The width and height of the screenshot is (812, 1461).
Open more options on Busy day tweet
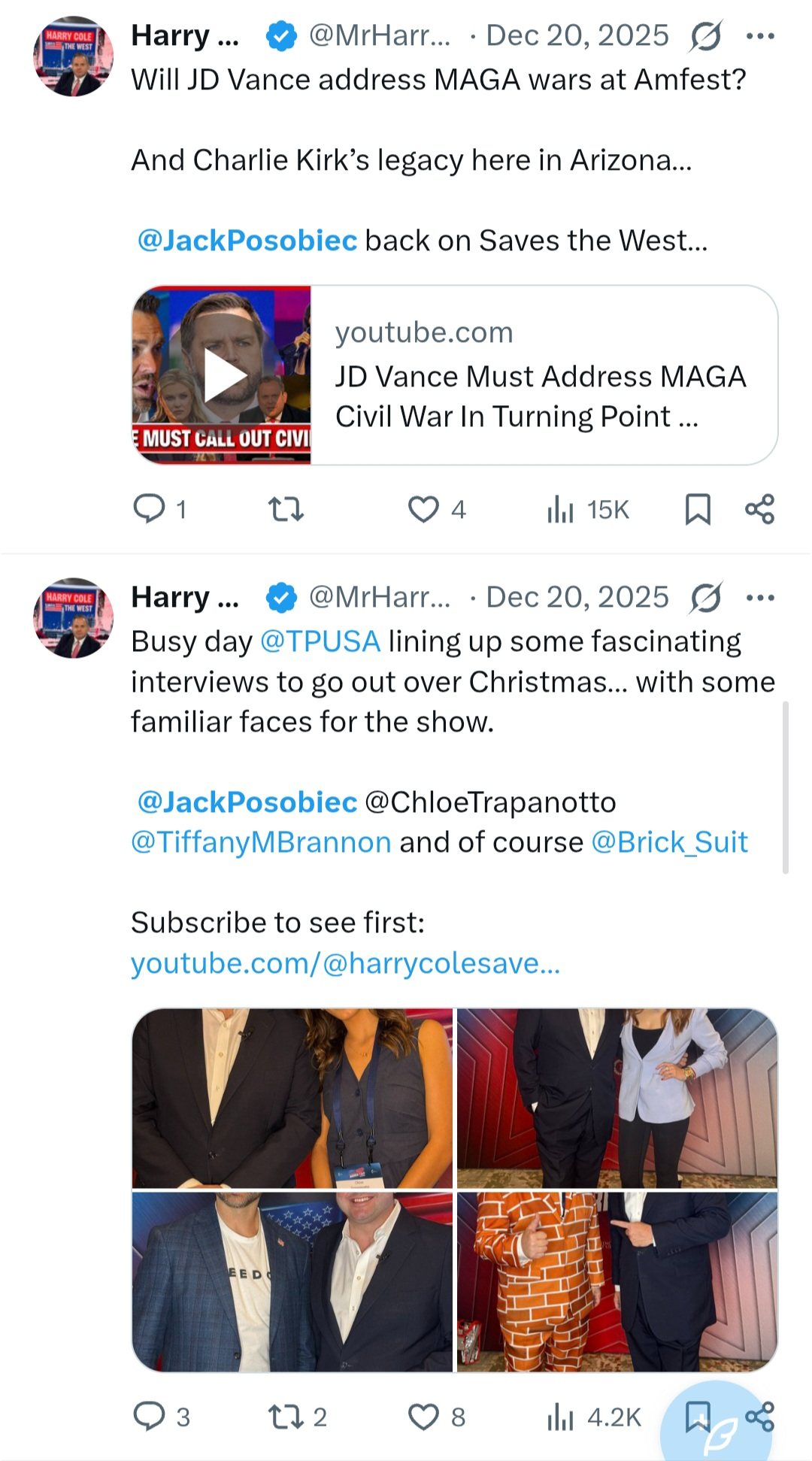pyautogui.click(x=760, y=598)
